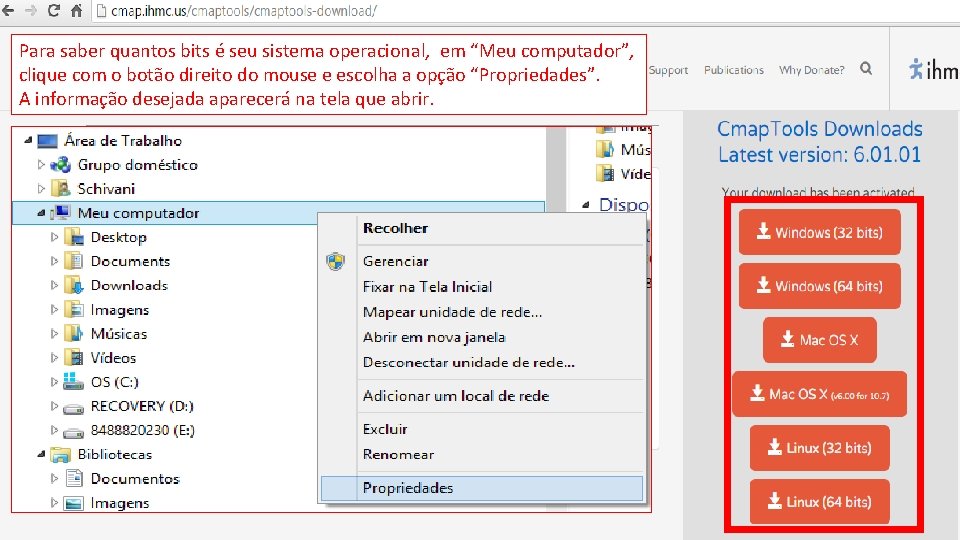
Task: Reload the page with refresh icon
Action: 54,10
